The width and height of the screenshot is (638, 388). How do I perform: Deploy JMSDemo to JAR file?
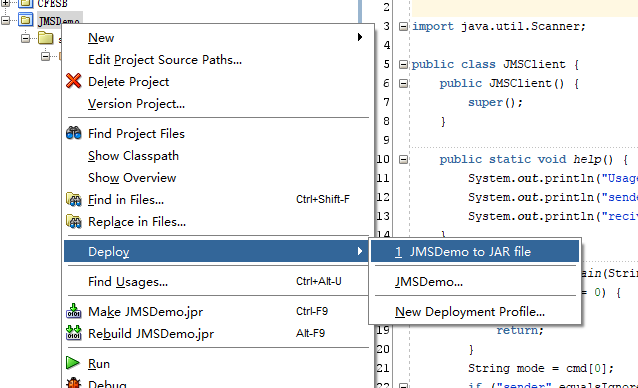tap(475, 251)
